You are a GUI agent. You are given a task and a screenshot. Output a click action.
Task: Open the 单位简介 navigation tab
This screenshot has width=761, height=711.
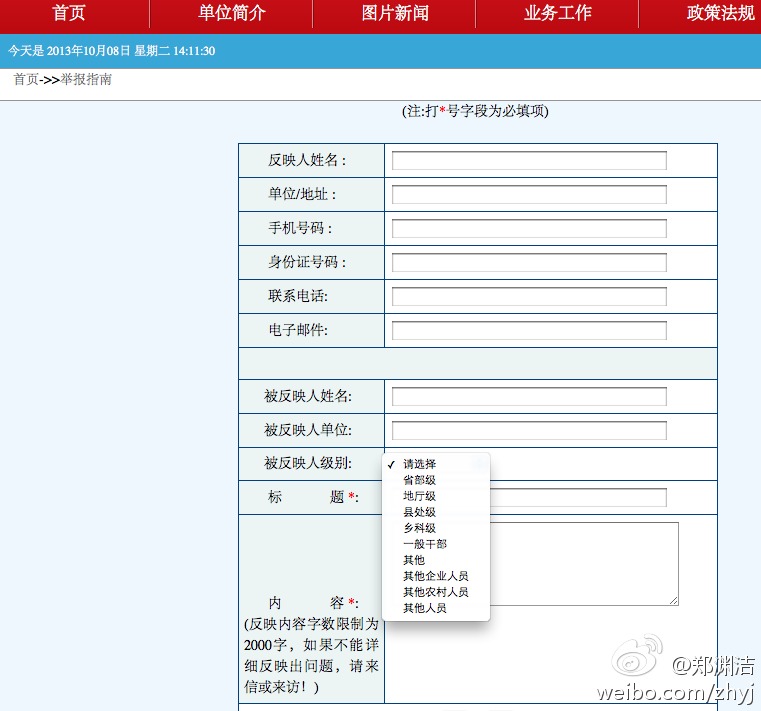pos(232,13)
